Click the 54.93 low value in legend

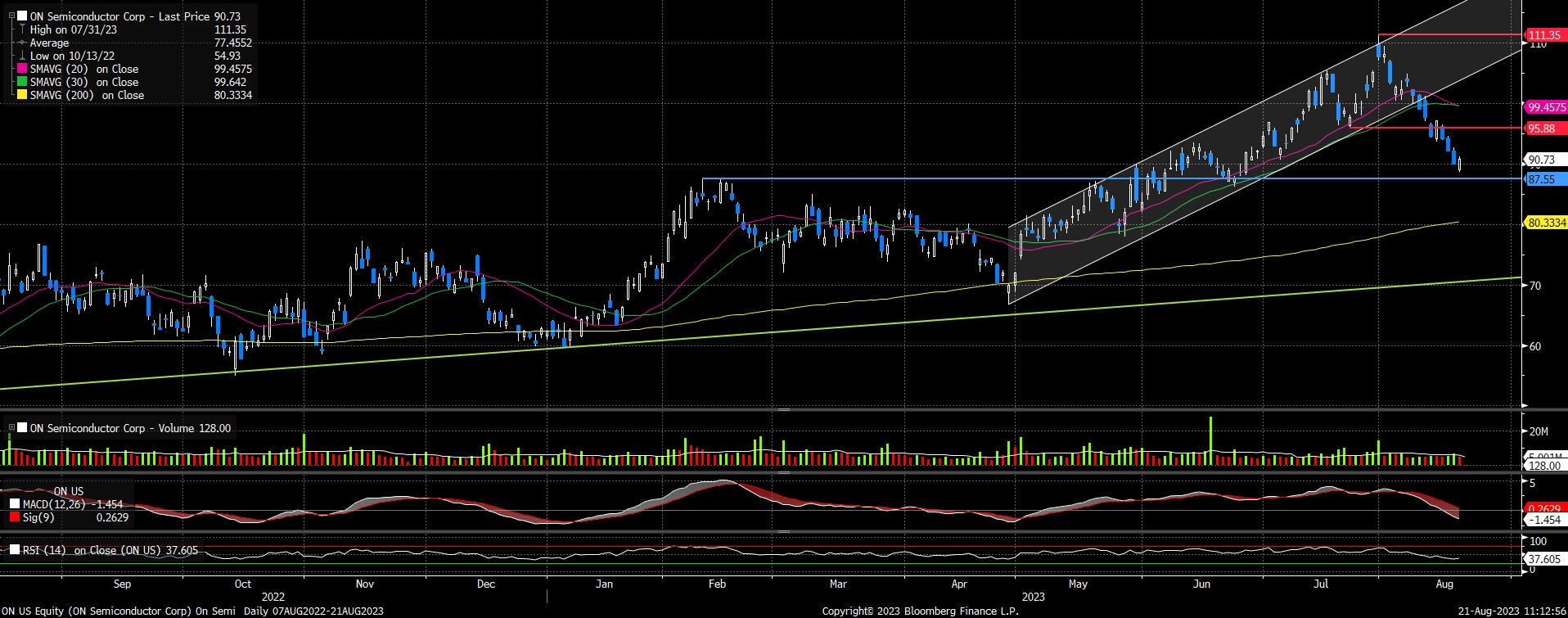point(227,56)
